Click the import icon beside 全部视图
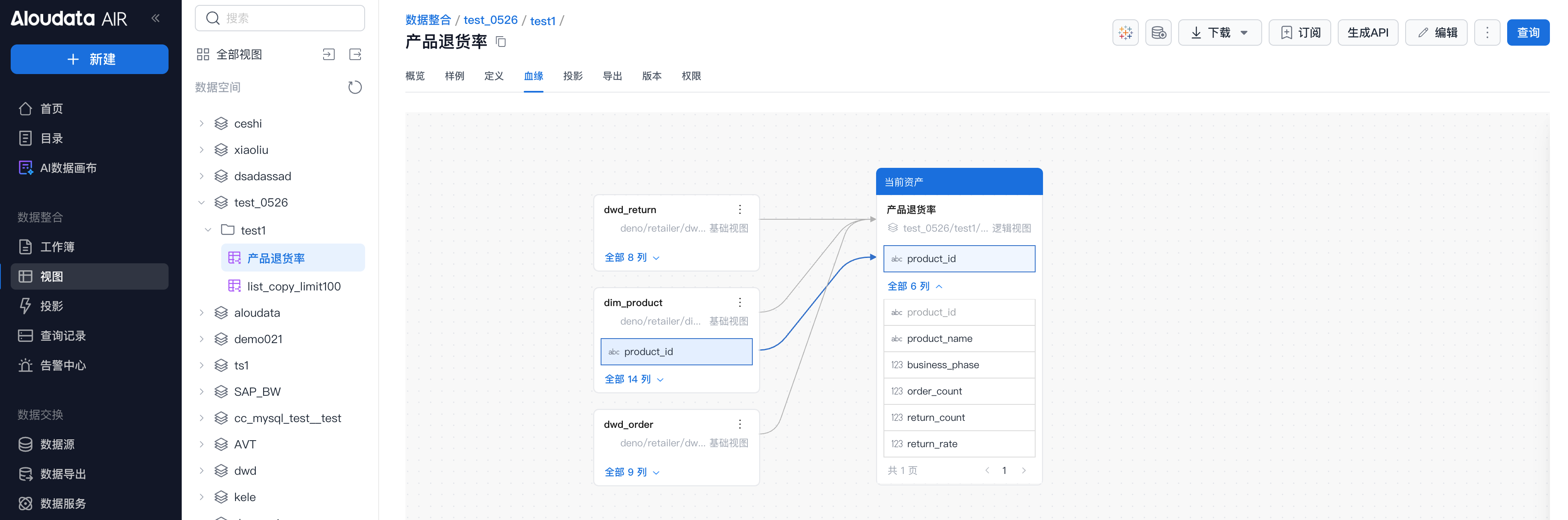Image resolution: width=1568 pixels, height=520 pixels. 329,55
